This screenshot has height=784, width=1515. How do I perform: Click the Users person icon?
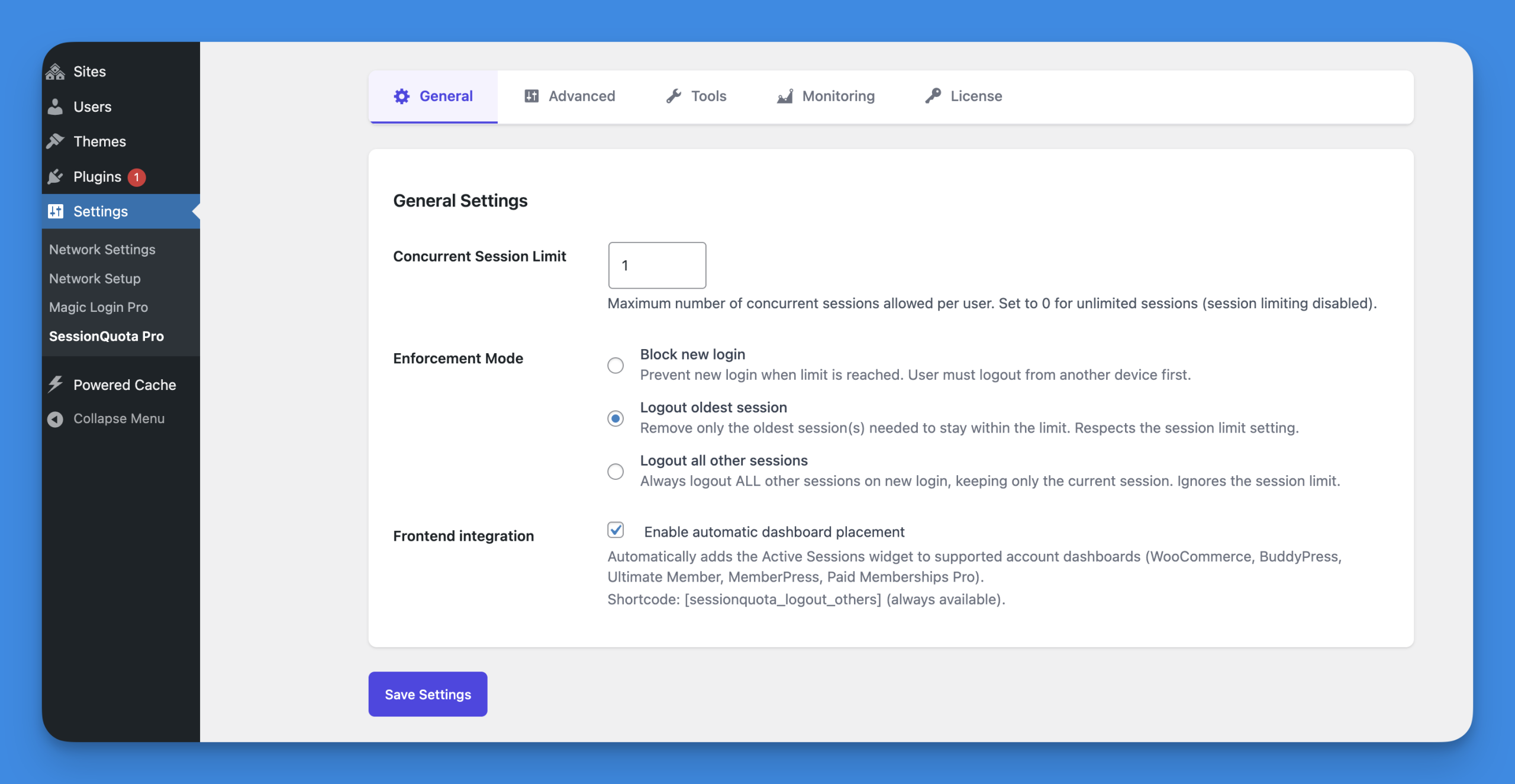click(55, 107)
